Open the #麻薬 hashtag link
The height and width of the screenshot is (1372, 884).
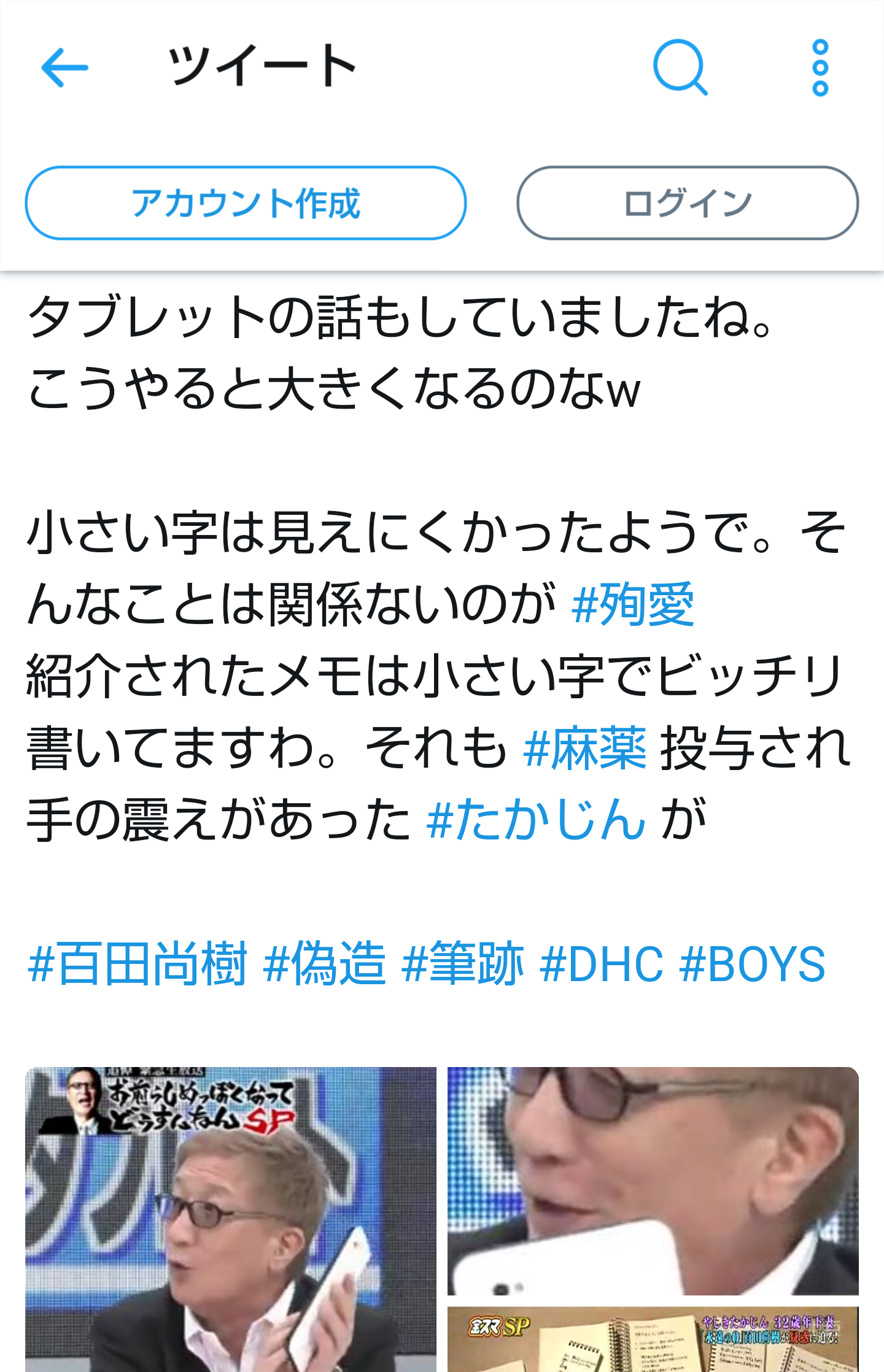coord(585,748)
